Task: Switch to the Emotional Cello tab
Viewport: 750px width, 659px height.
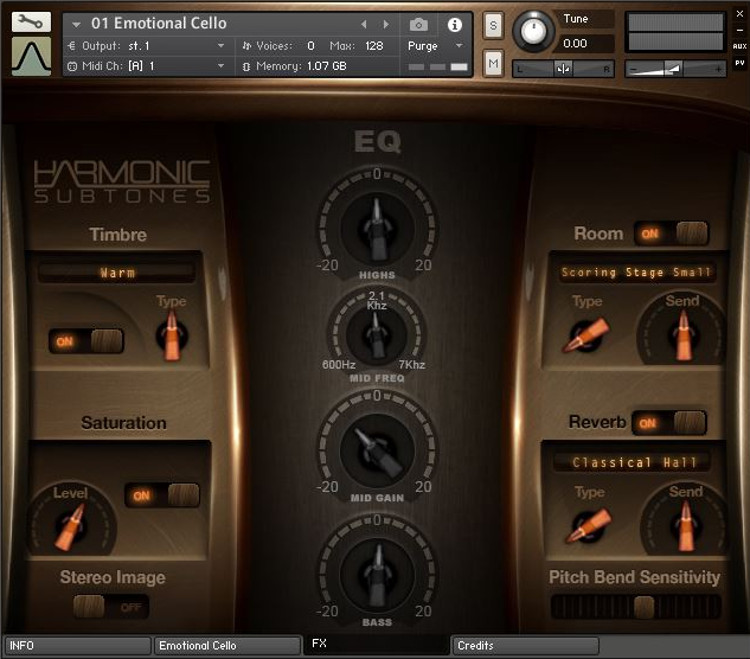Action: coord(227,645)
